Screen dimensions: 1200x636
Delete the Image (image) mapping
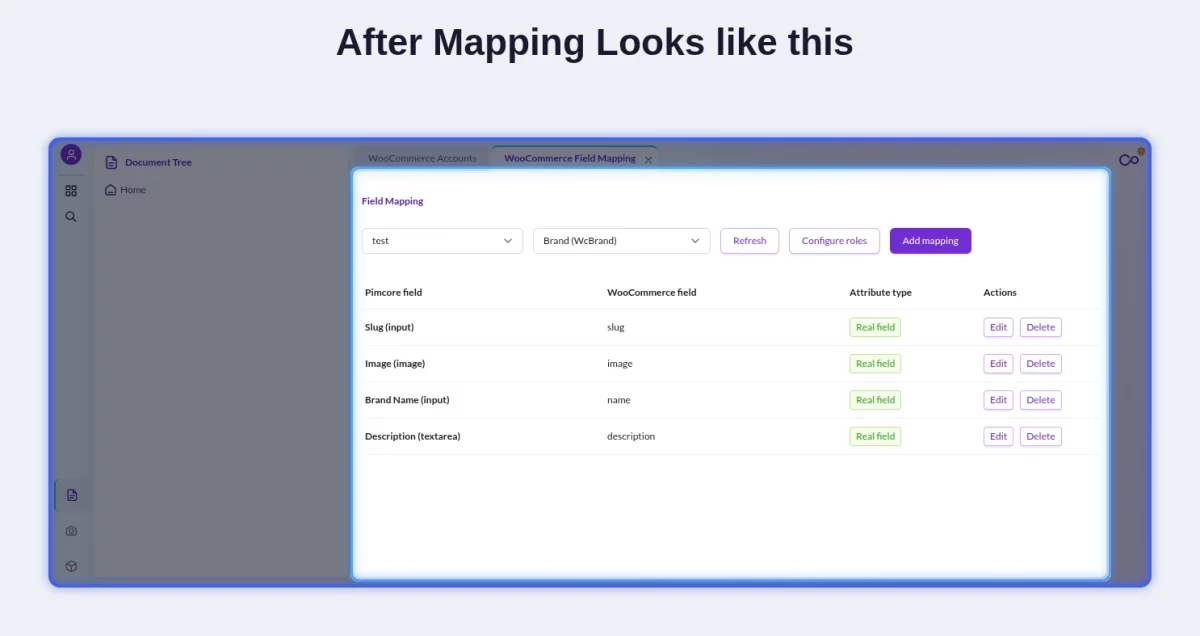click(1041, 364)
